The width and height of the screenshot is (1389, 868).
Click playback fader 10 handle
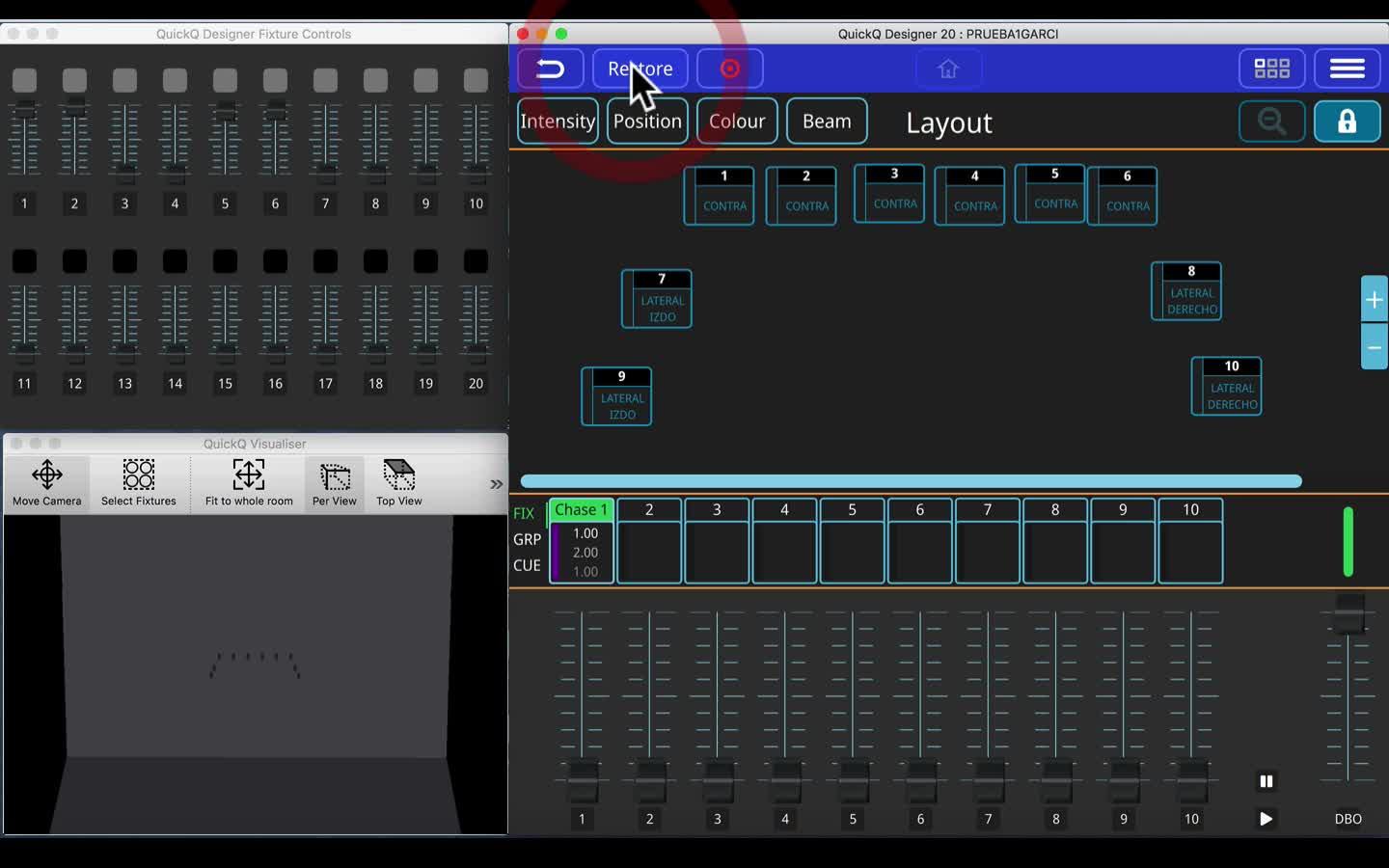coord(1191,781)
